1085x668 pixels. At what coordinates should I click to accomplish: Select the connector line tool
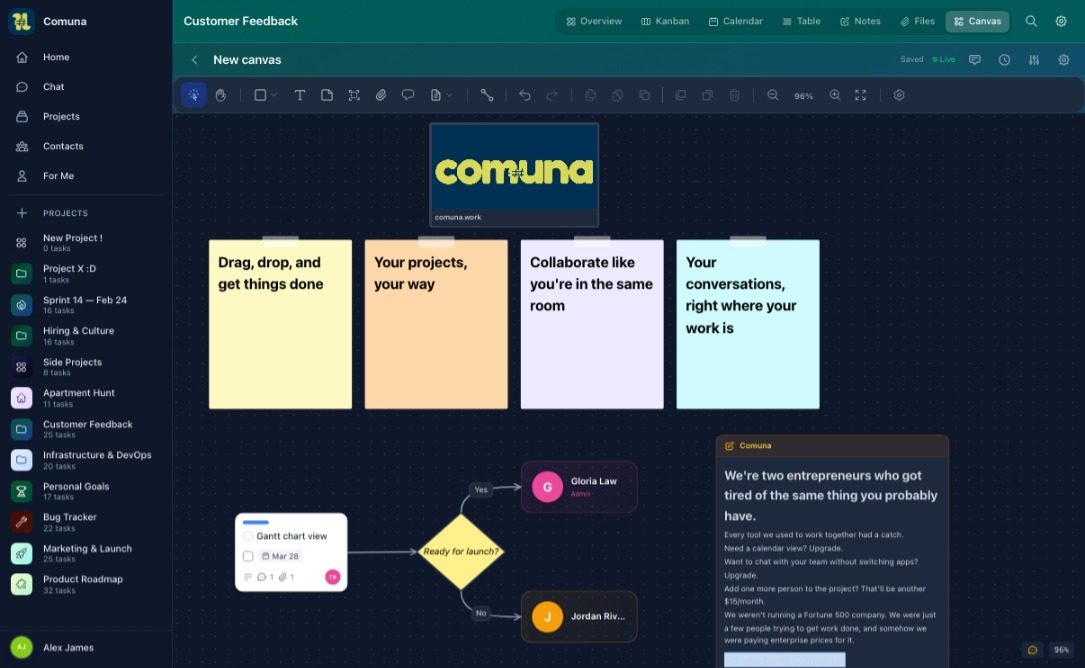[x=486, y=96]
